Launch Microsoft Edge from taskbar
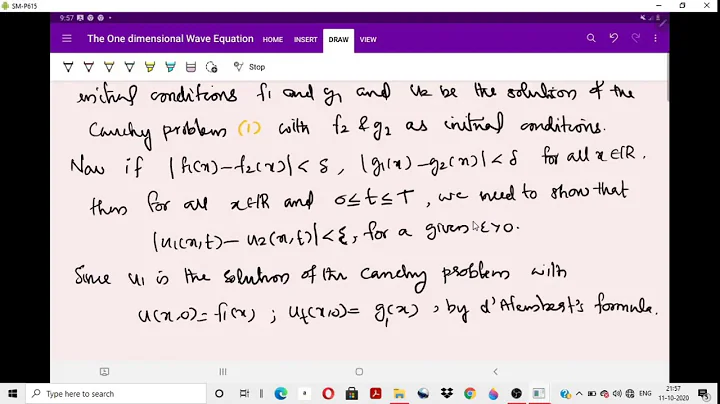The image size is (720, 404). pyautogui.click(x=281, y=393)
